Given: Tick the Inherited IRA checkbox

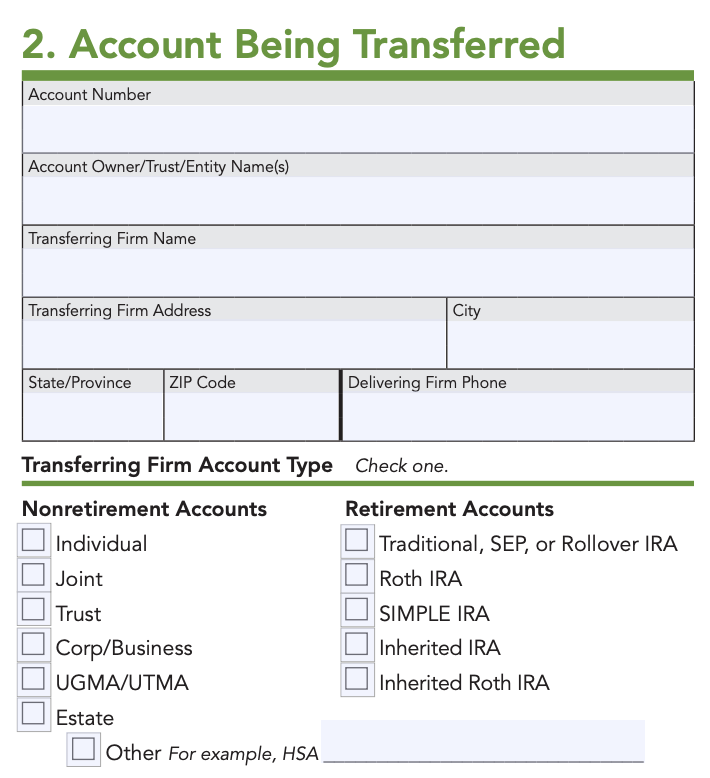Looking at the screenshot, I should click(x=356, y=644).
